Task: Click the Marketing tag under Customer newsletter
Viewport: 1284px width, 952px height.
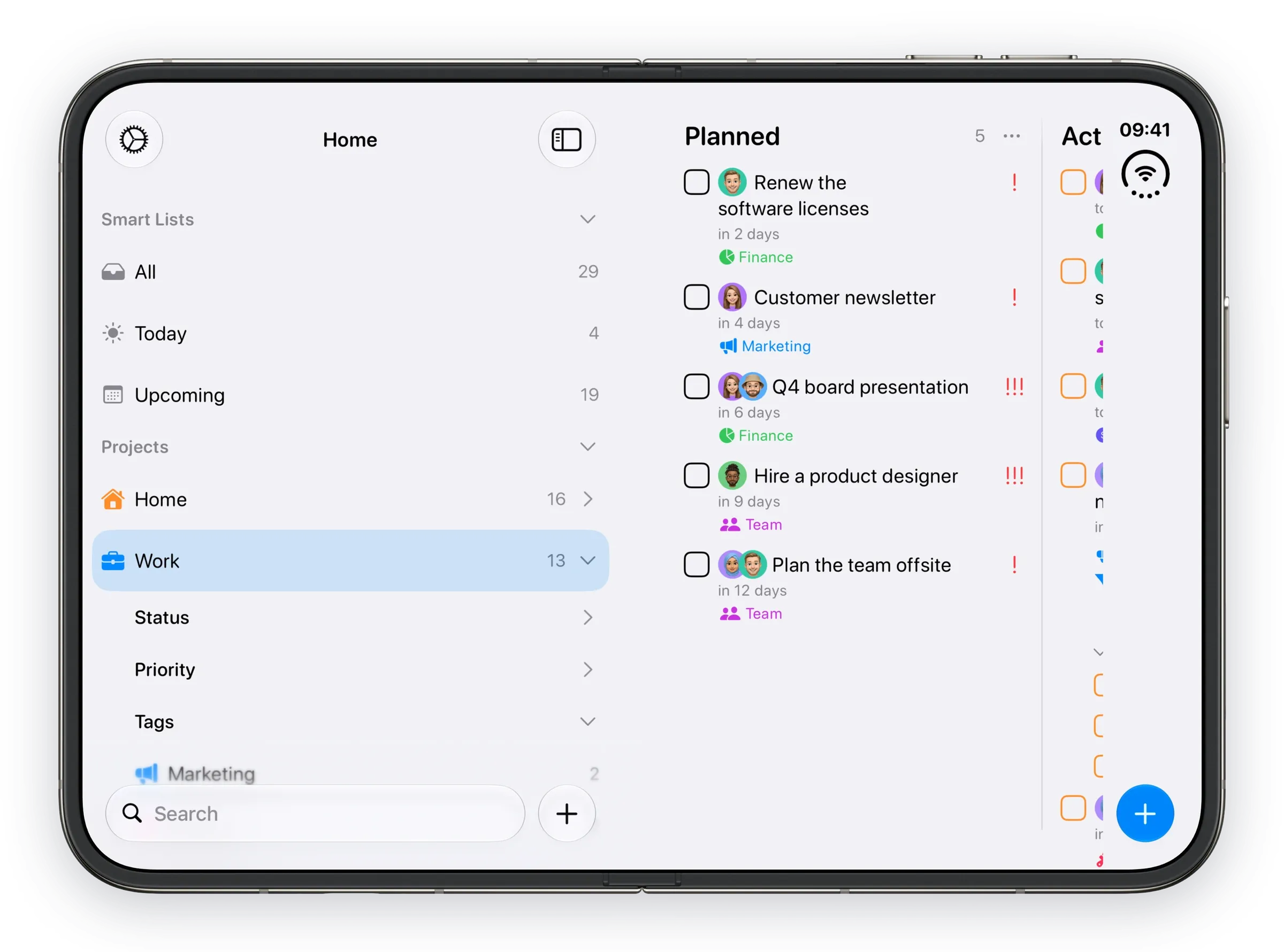Action: [764, 346]
